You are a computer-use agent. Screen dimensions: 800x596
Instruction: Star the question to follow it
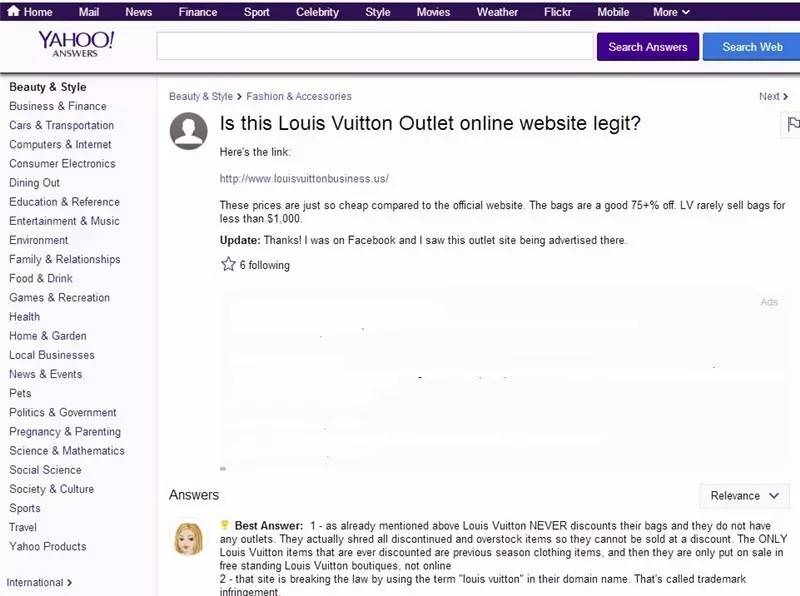pyautogui.click(x=228, y=264)
